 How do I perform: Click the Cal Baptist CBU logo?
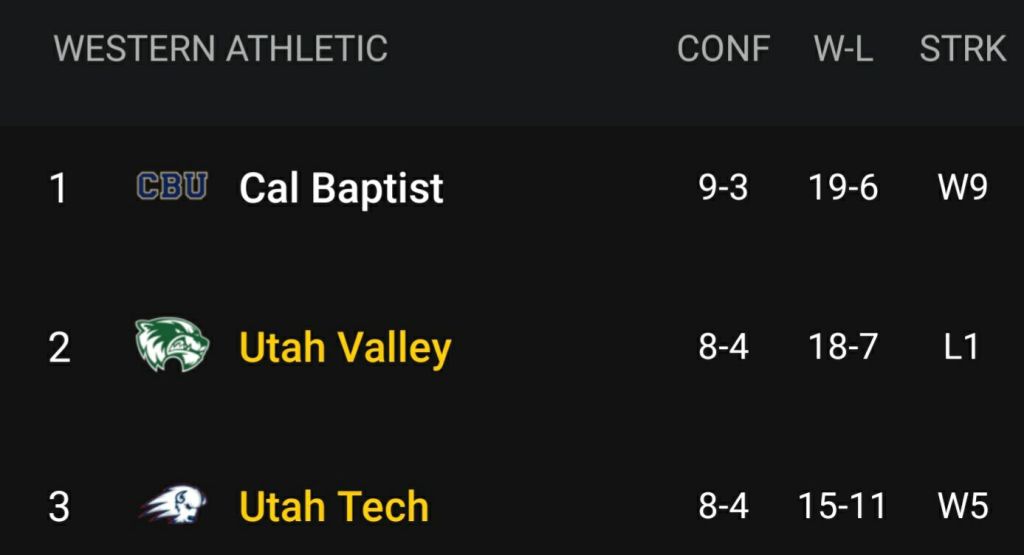coord(171,187)
